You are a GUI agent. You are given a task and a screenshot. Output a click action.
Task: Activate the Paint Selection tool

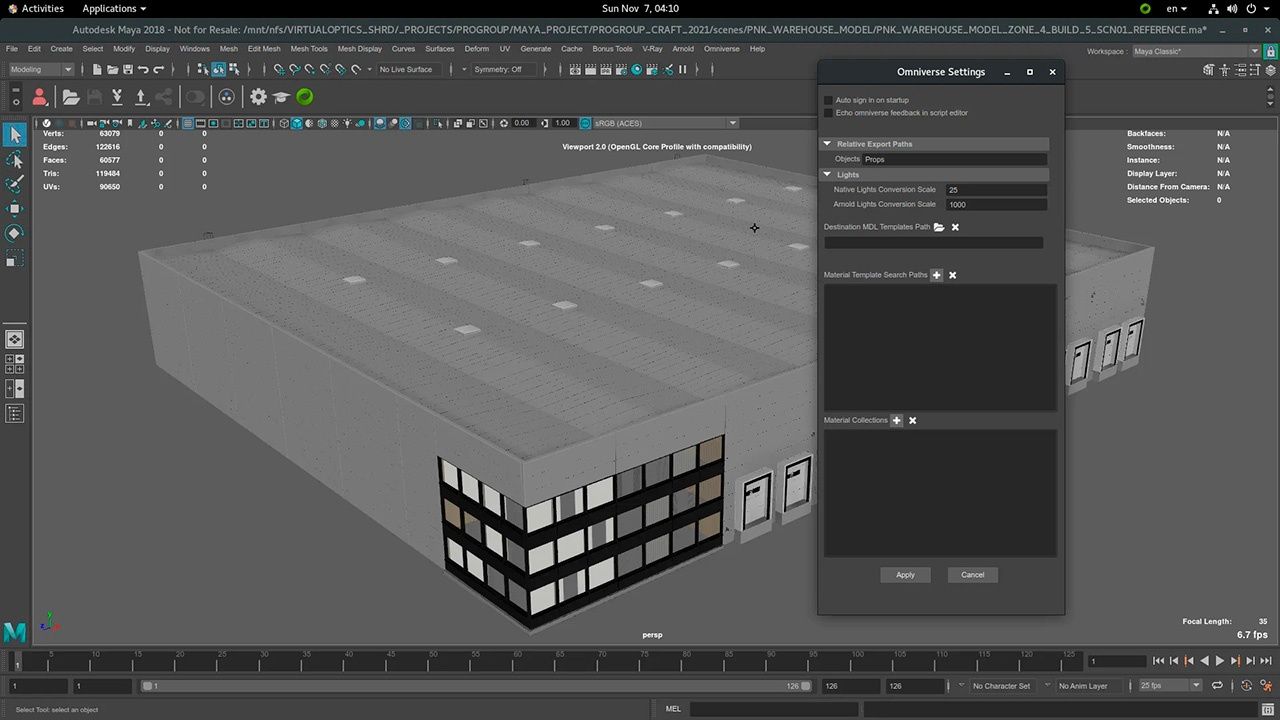tap(15, 184)
